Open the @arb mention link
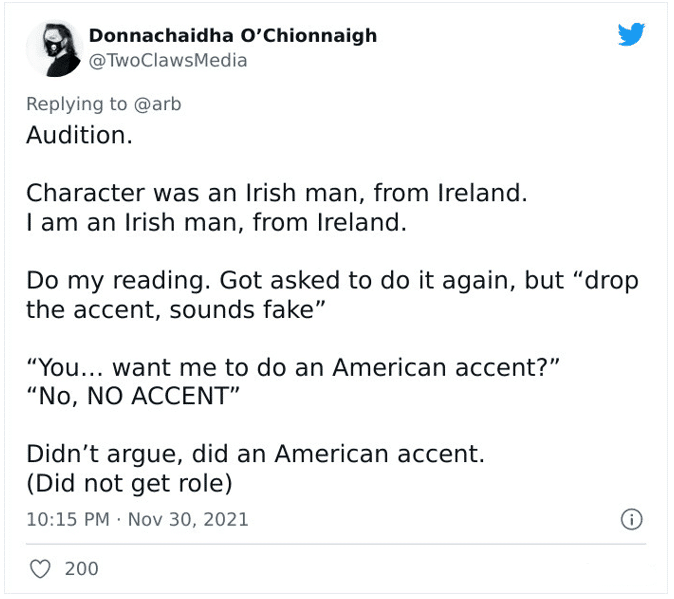 (158, 104)
